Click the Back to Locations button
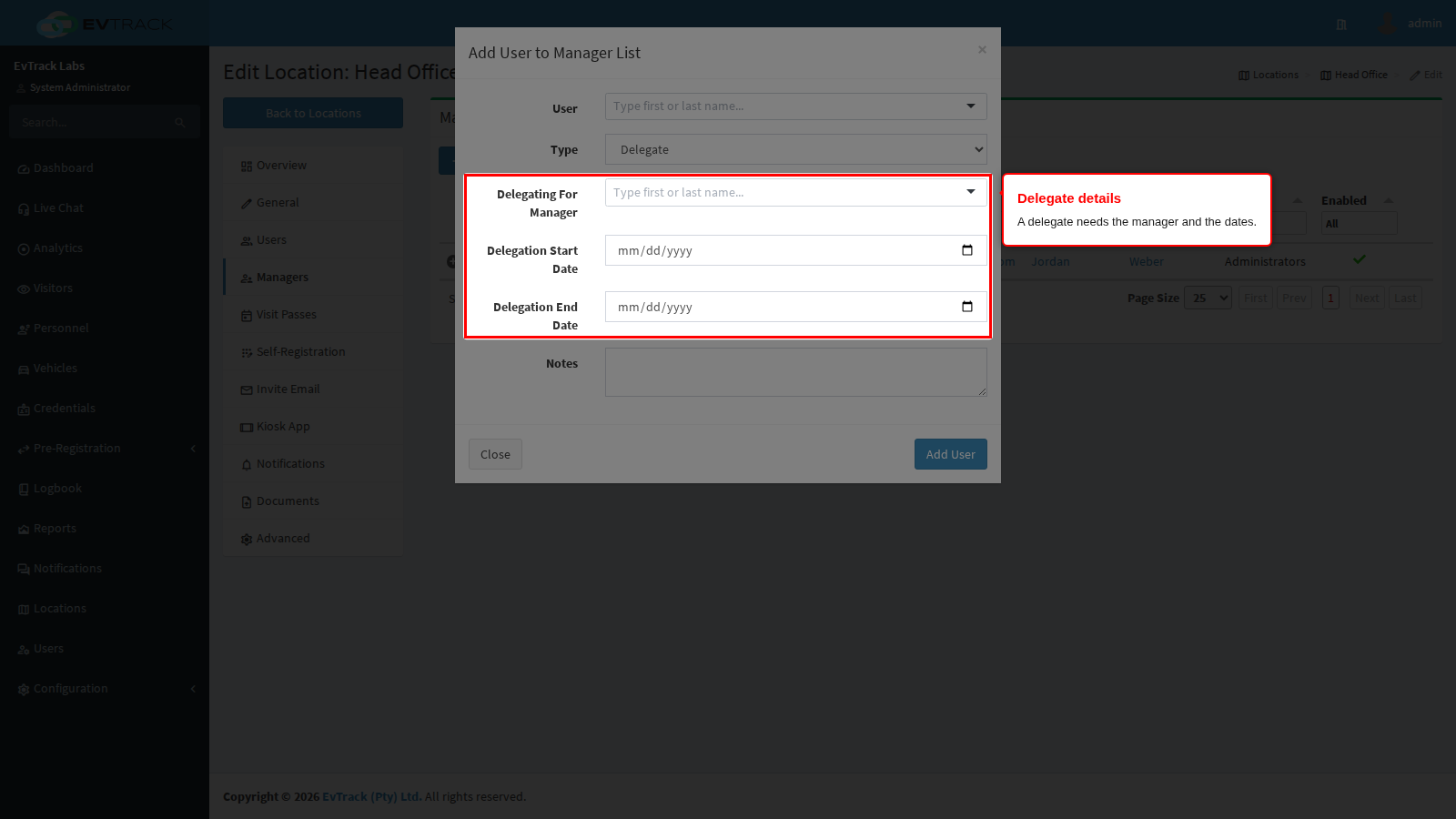This screenshot has width=1456, height=819. tap(313, 113)
